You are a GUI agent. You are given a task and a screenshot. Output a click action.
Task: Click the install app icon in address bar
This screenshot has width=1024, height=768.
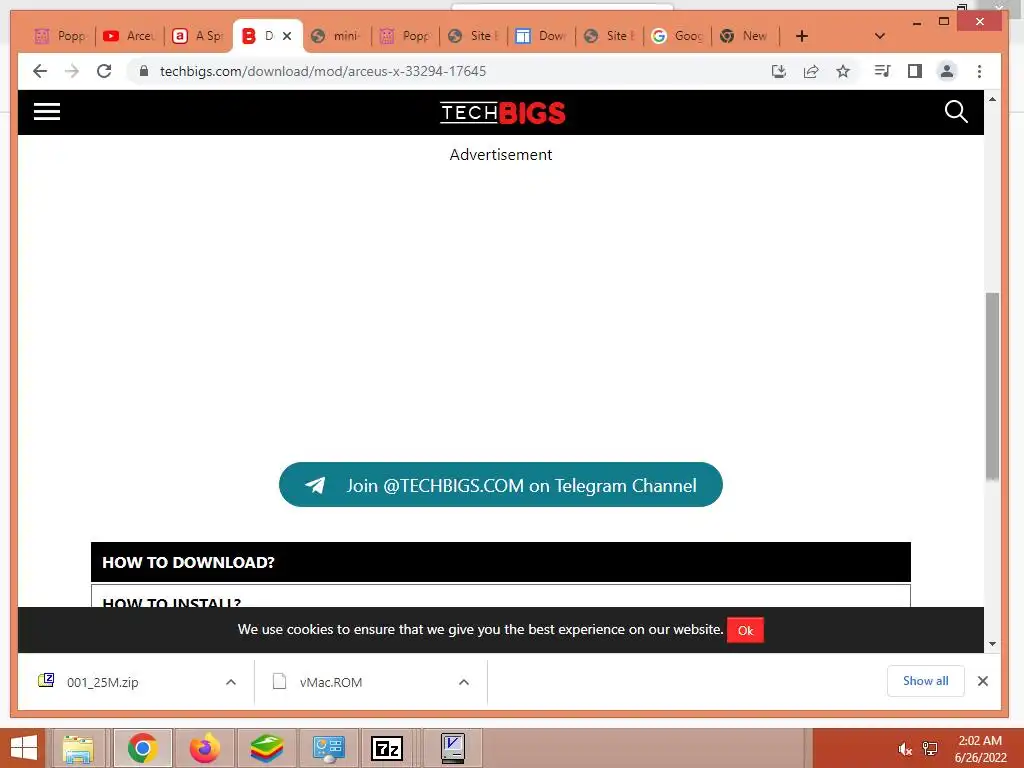coord(778,71)
